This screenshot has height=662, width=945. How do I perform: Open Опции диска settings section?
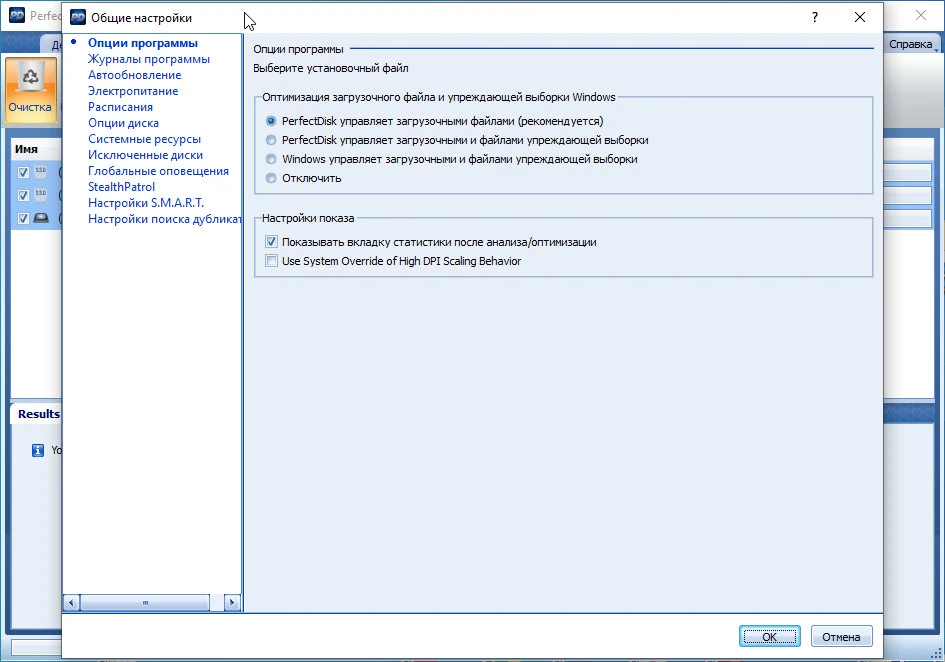(x=124, y=123)
